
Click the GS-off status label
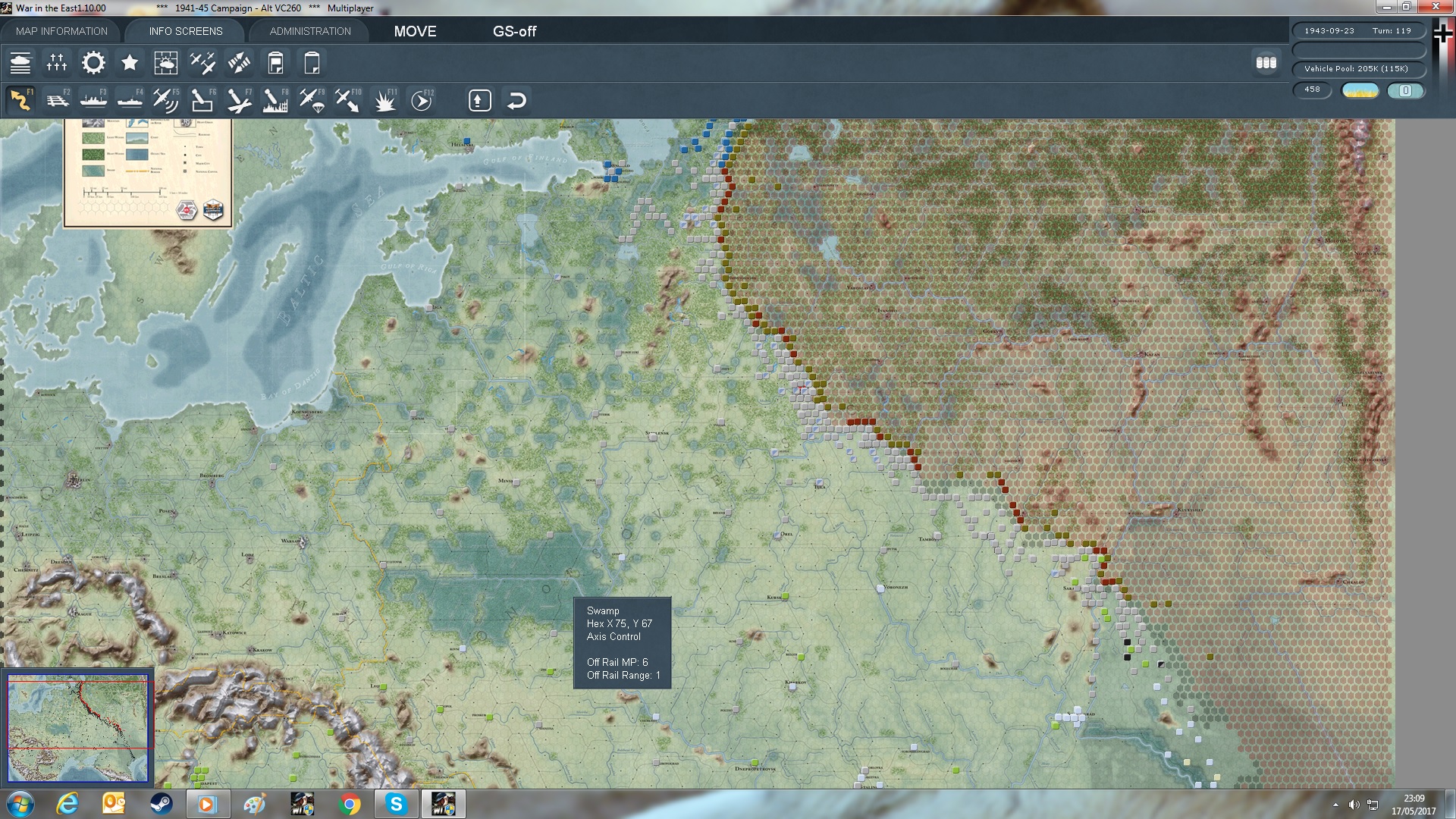click(514, 31)
